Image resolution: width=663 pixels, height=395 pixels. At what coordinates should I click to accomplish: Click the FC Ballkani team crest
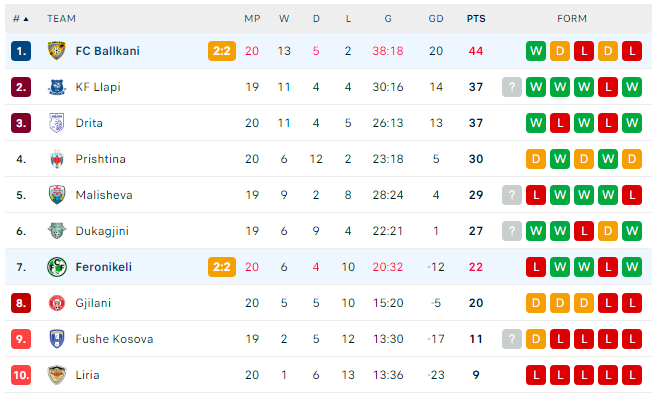pyautogui.click(x=57, y=51)
